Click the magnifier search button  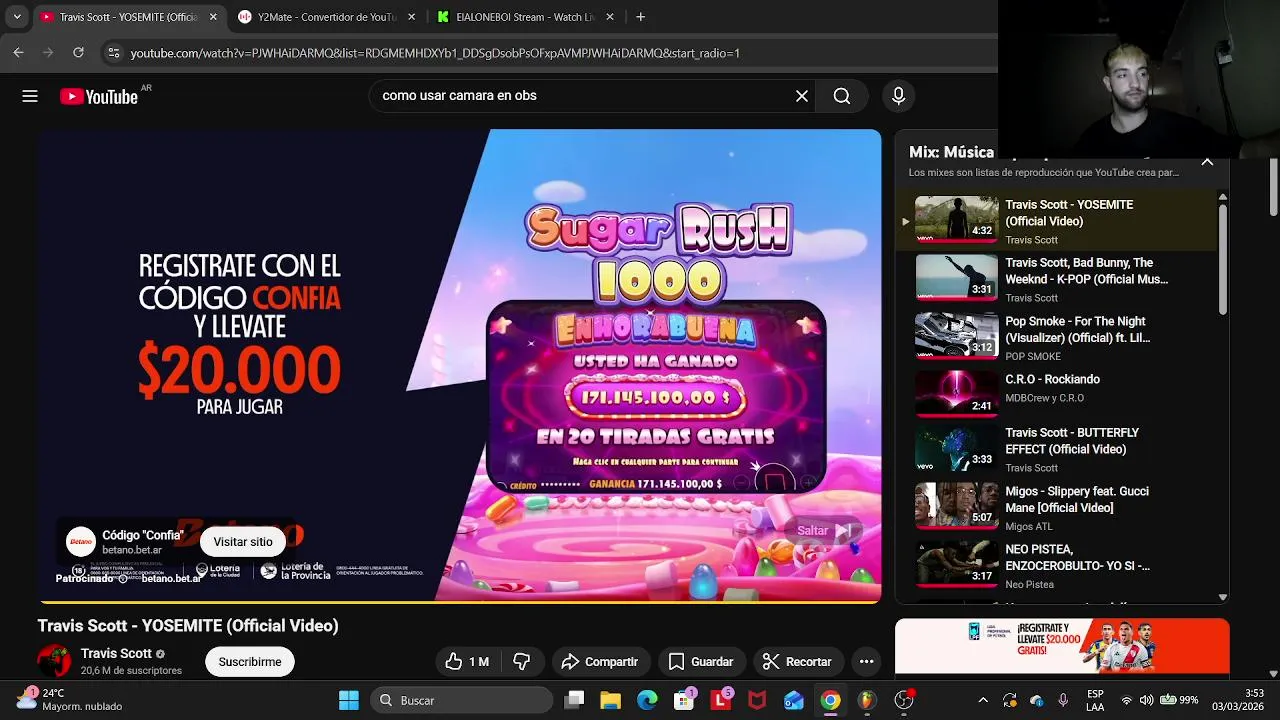842,96
